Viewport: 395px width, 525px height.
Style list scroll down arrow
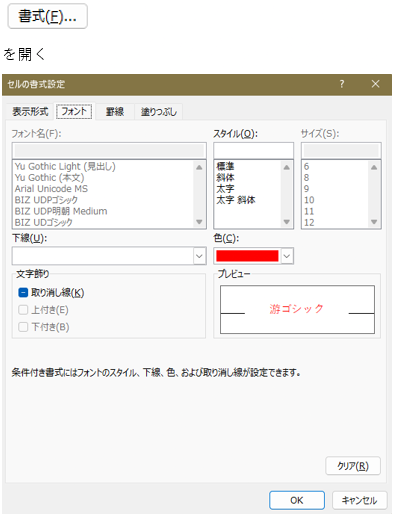pos(287,222)
